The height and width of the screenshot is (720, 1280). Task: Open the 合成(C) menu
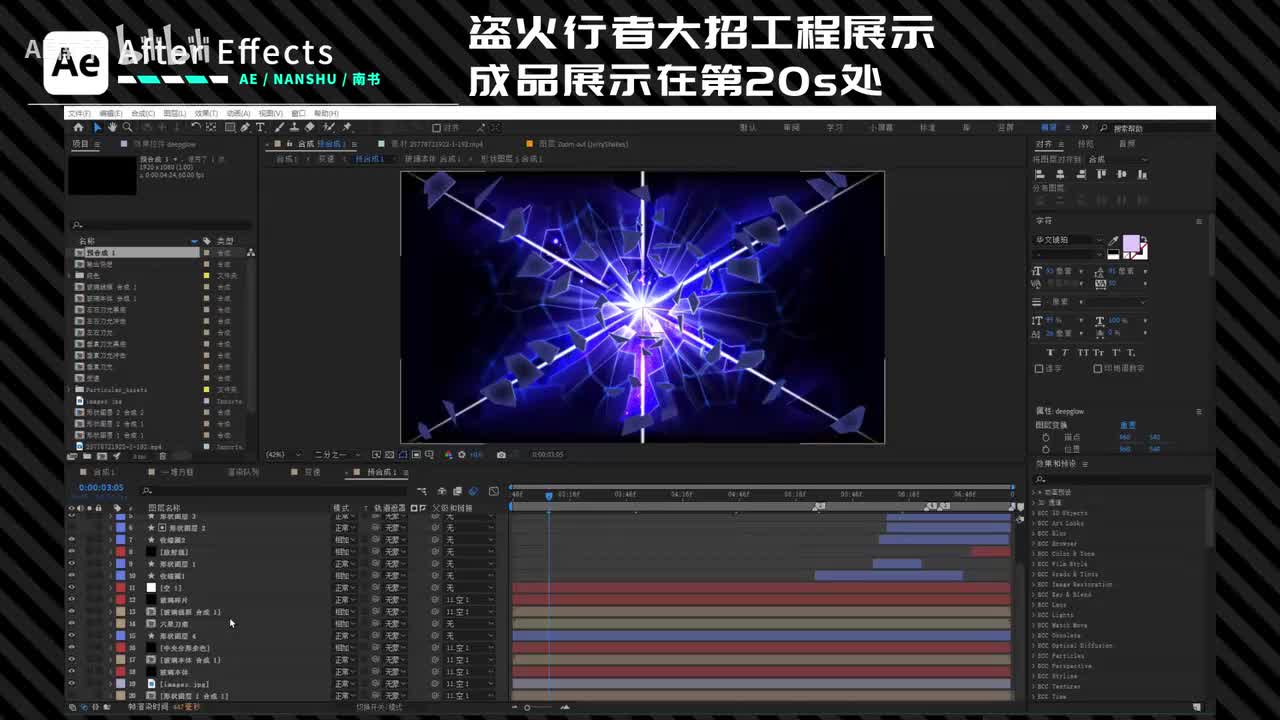(142, 113)
